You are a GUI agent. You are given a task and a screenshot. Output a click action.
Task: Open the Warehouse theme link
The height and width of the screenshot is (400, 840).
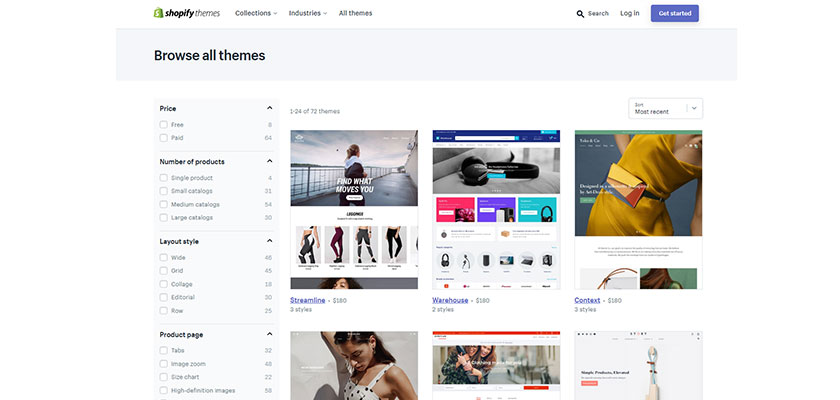tap(450, 300)
